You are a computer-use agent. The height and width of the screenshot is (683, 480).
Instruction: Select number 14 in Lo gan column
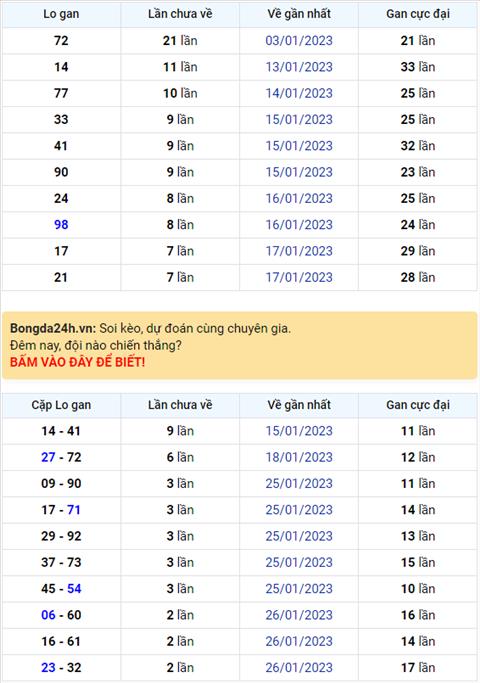(x=61, y=67)
